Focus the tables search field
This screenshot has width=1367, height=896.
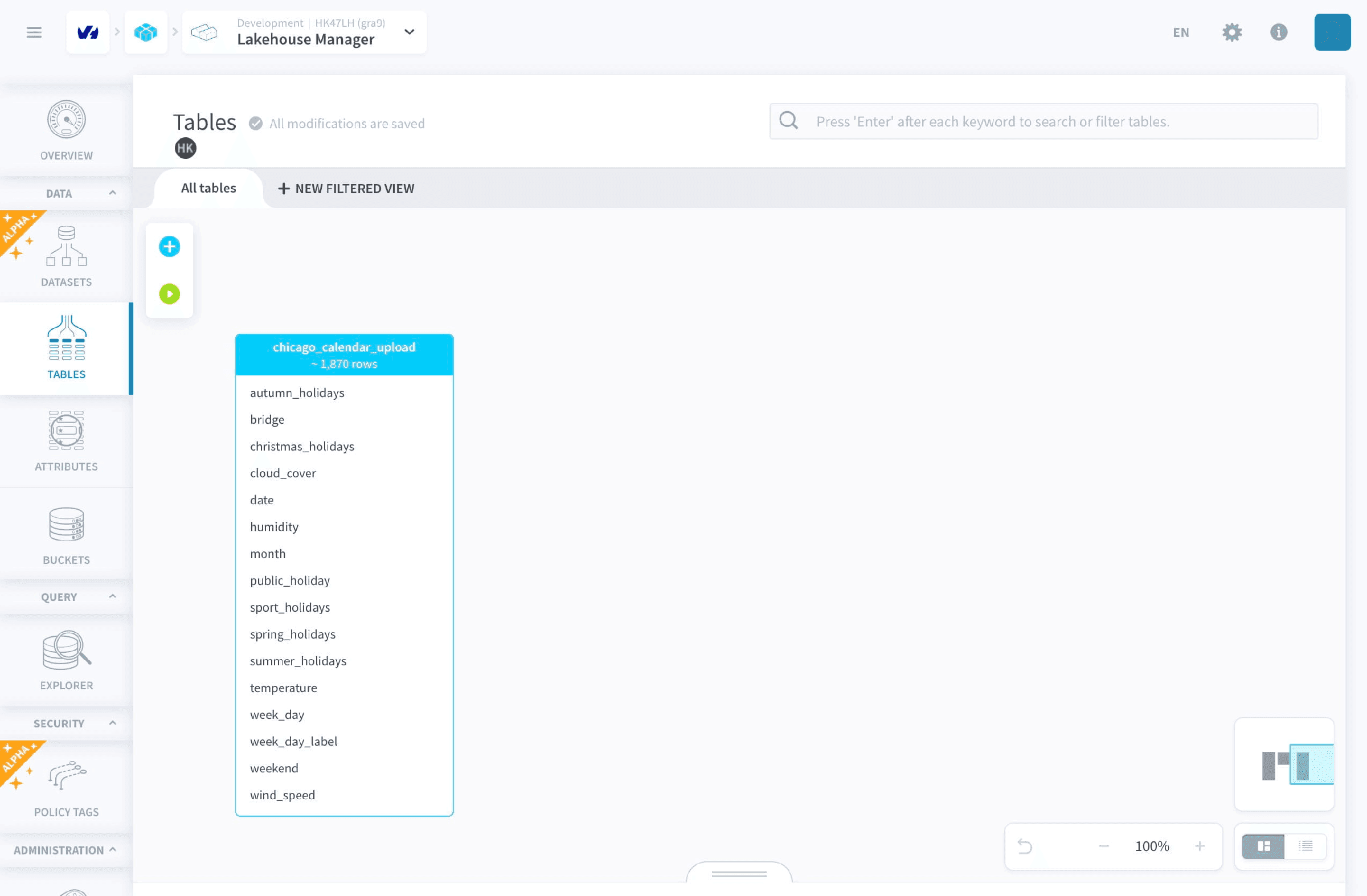(x=1043, y=121)
